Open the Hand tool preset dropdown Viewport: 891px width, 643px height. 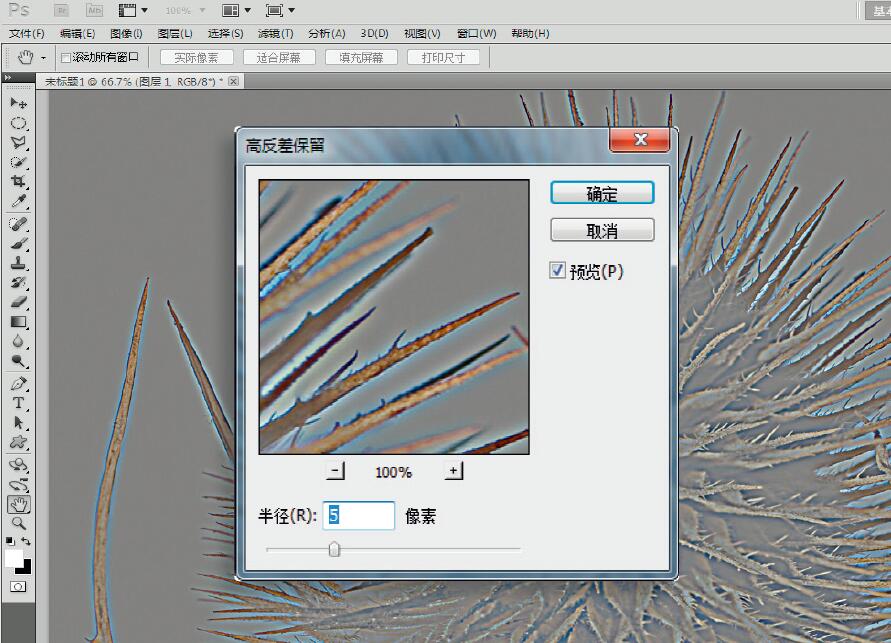point(43,58)
